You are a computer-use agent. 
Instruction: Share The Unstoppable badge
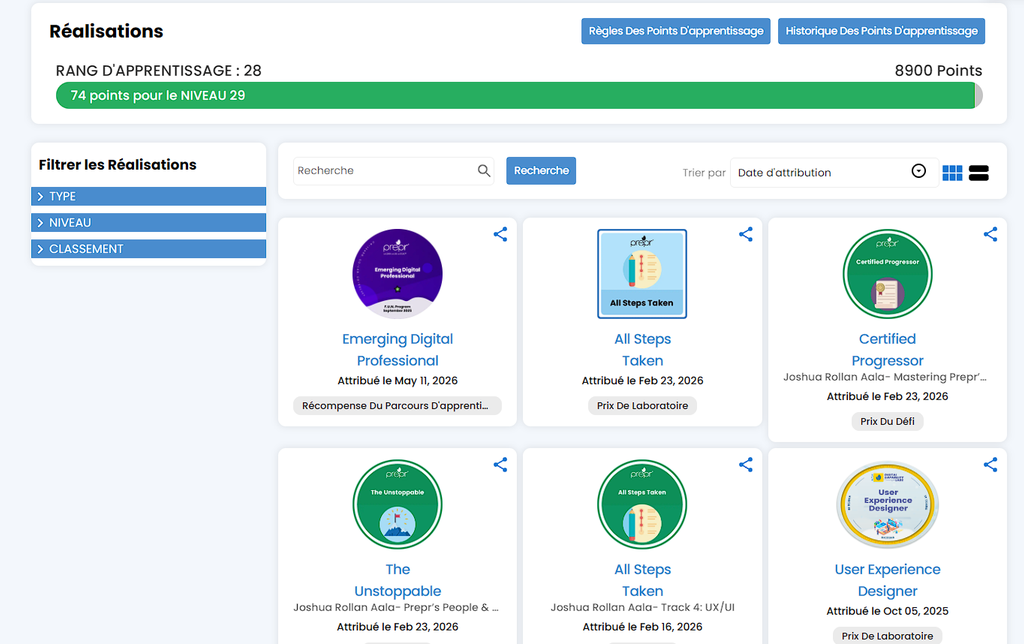tap(500, 465)
